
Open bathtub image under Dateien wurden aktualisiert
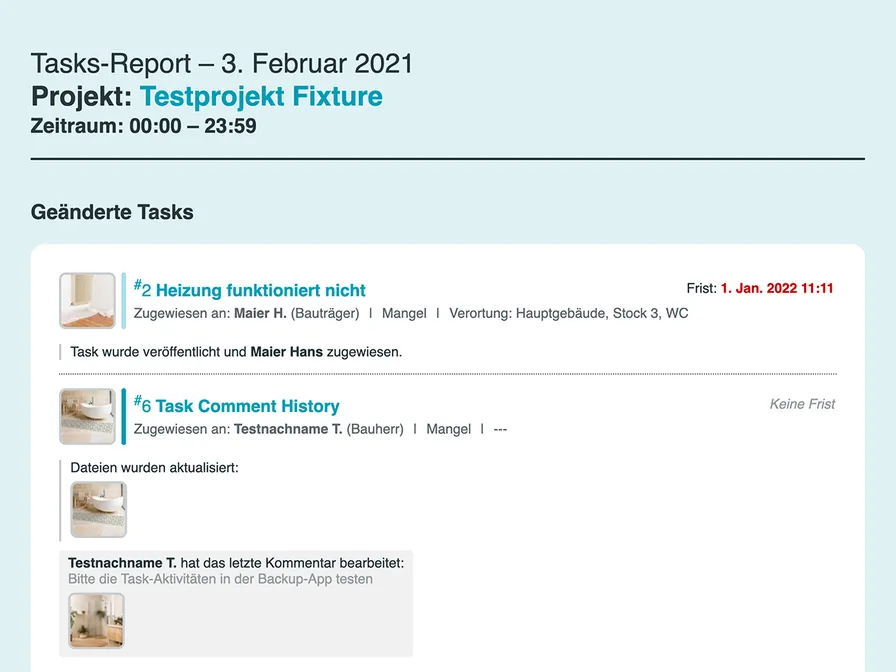98,510
